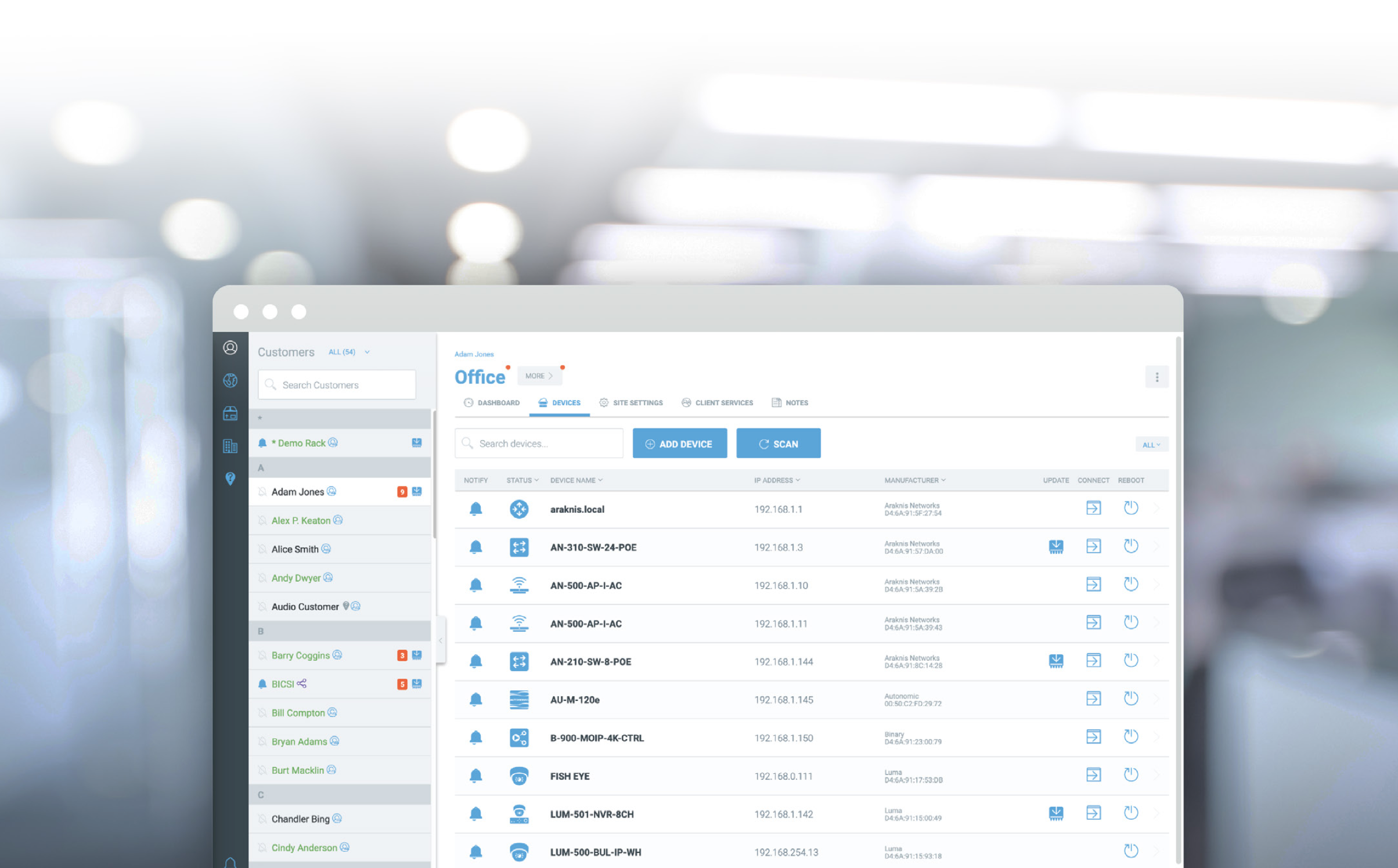1398x868 pixels.
Task: Toggle BICSI customer notification bell
Action: [262, 684]
